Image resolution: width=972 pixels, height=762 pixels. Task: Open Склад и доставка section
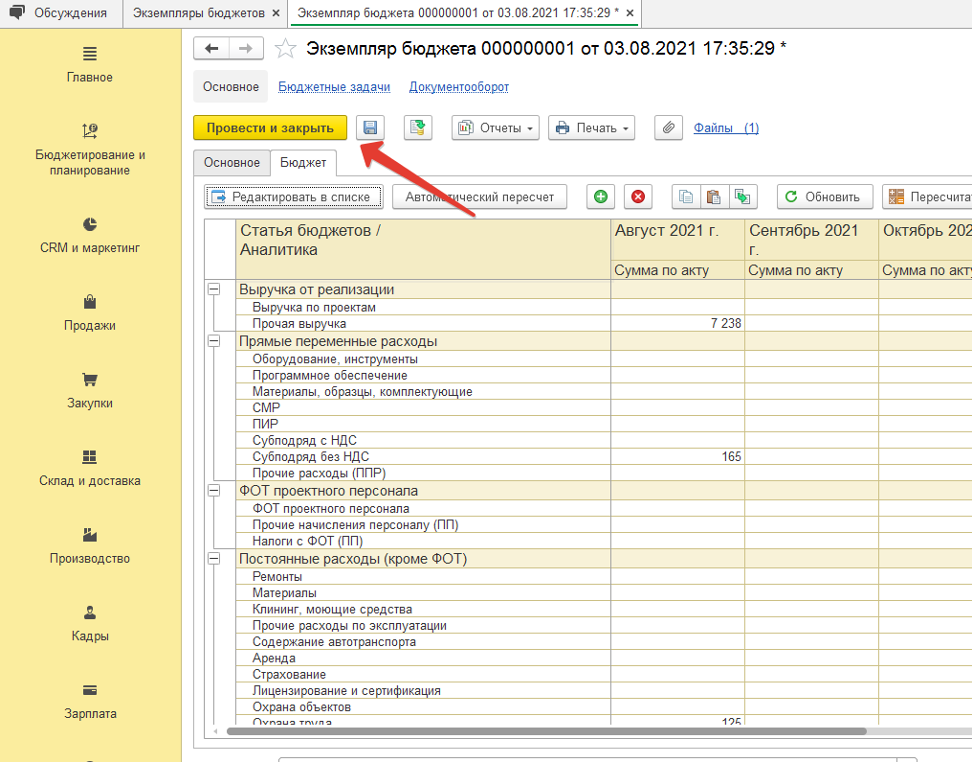click(x=90, y=468)
